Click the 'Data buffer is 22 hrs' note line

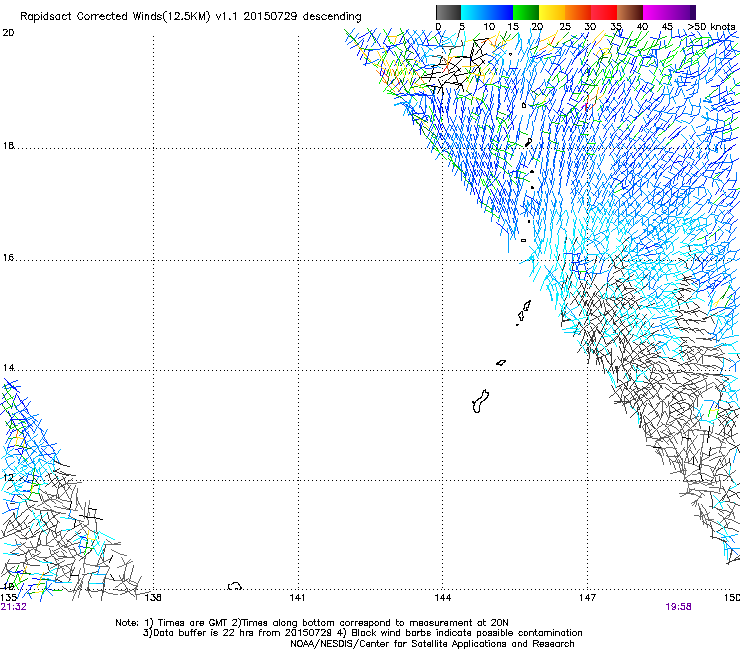[362, 633]
